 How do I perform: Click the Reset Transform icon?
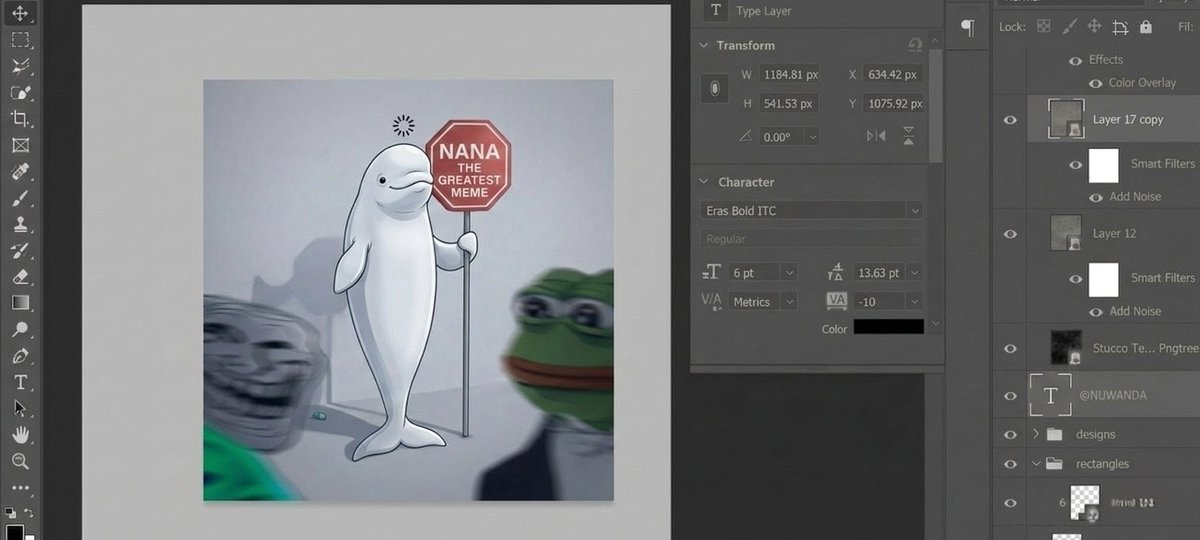coord(914,45)
